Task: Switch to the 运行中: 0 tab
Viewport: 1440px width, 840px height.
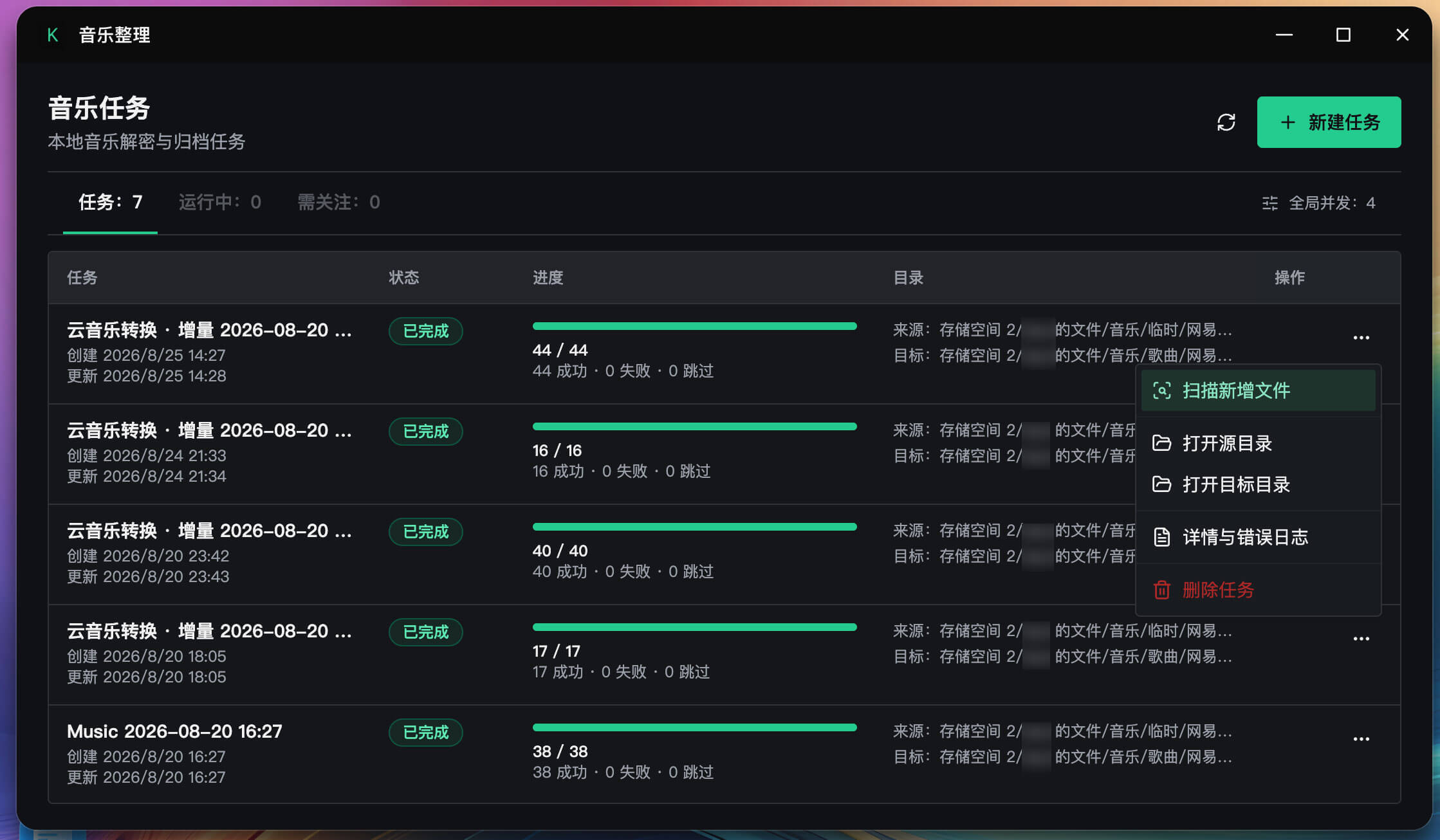Action: tap(219, 203)
